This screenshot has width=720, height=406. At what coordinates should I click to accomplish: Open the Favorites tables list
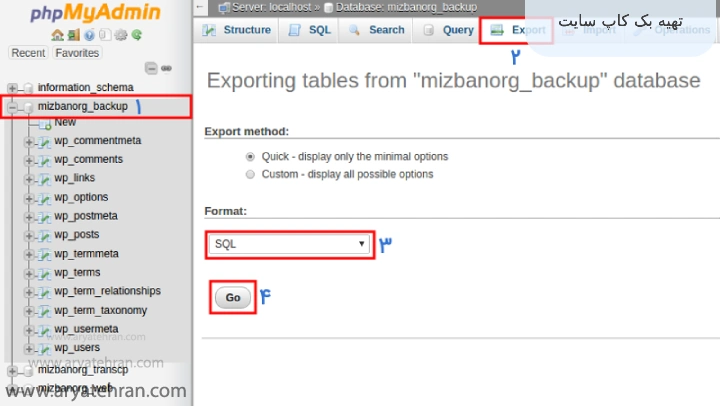click(77, 52)
